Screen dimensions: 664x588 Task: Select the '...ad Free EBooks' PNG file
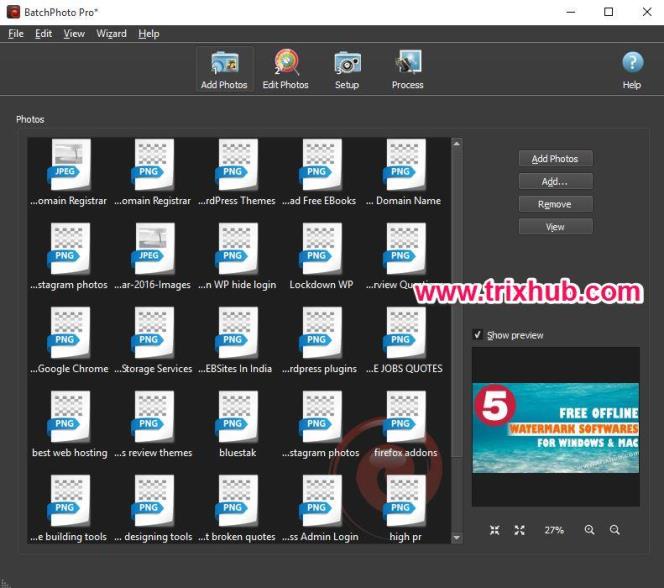[321, 173]
